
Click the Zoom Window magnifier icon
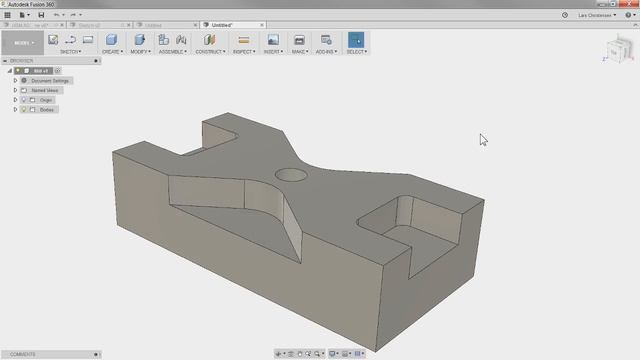coord(317,354)
